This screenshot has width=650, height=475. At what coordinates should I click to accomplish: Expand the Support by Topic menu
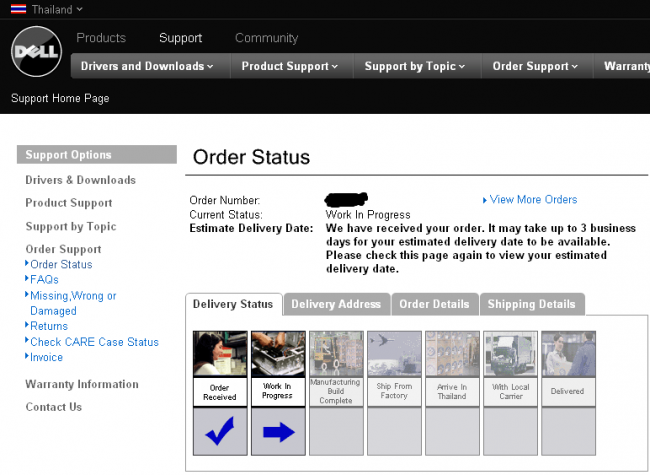pyautogui.click(x=415, y=67)
